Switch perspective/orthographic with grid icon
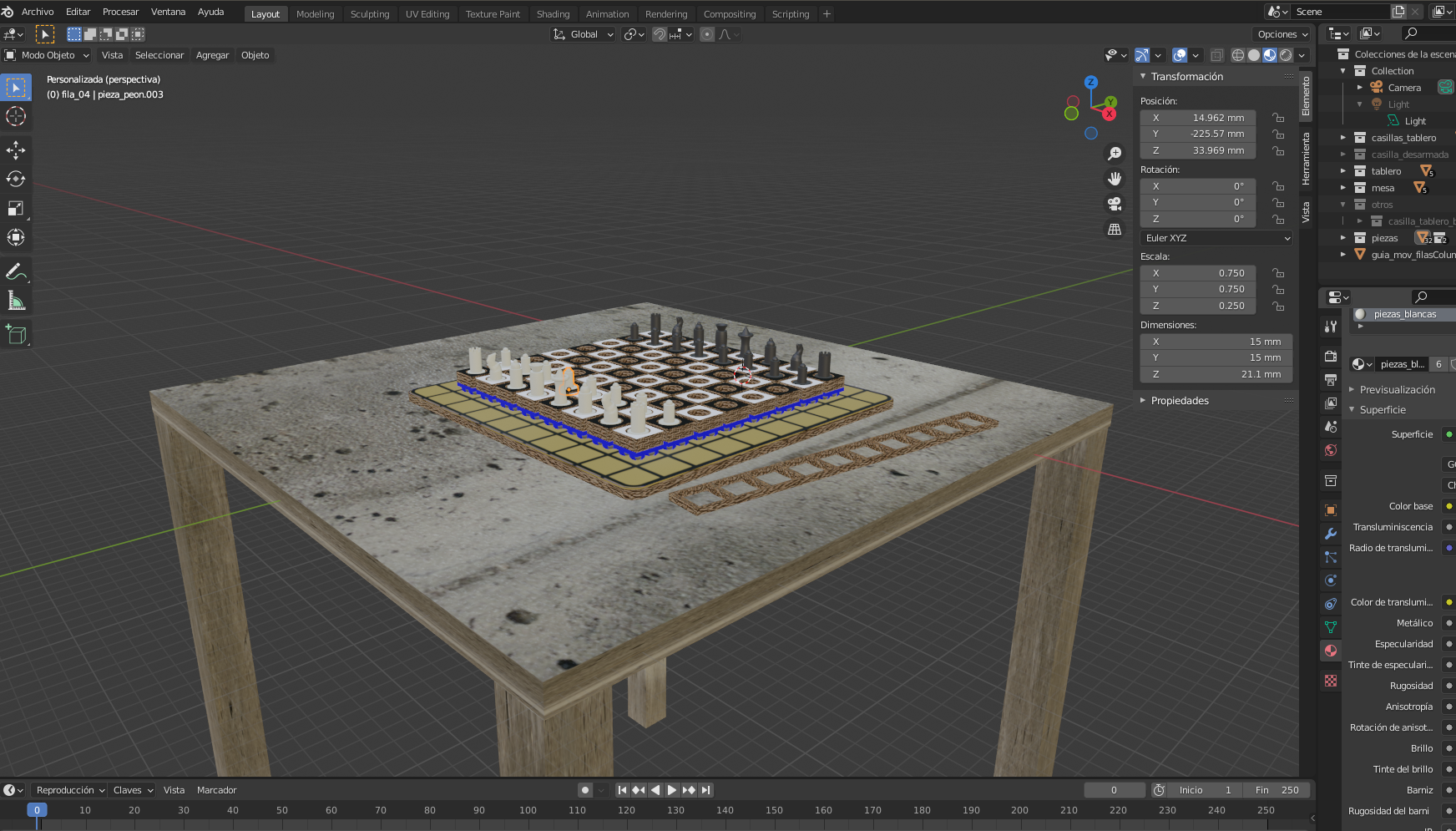 pyautogui.click(x=1115, y=229)
